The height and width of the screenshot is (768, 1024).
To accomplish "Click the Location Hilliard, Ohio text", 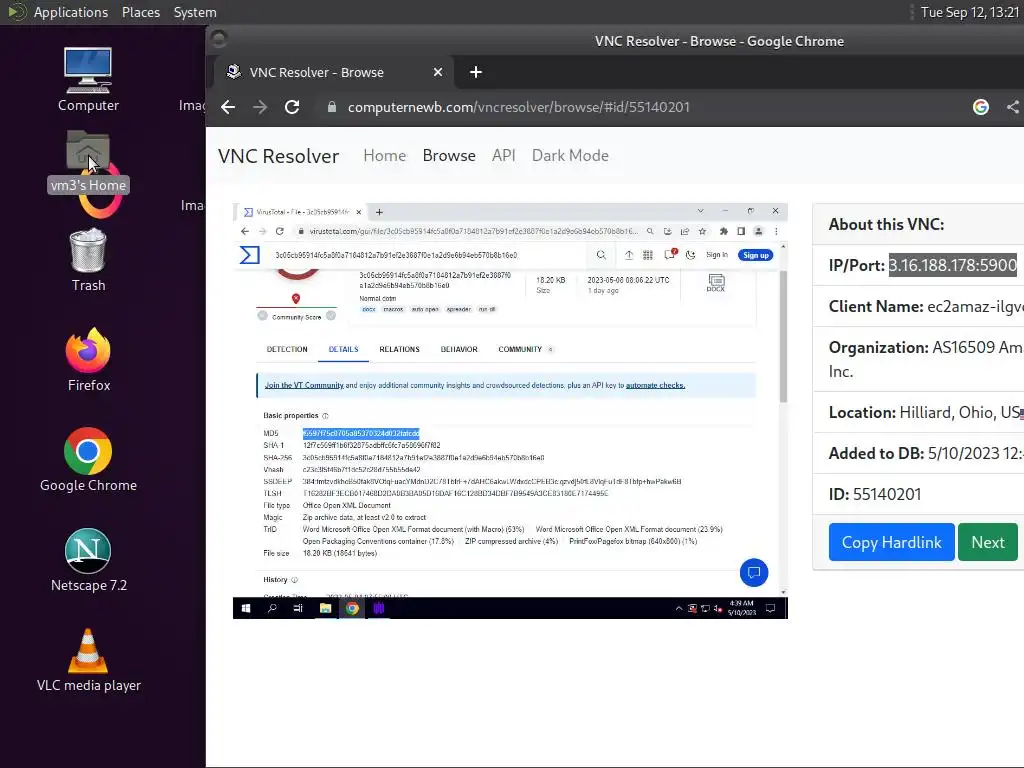I will (926, 413).
